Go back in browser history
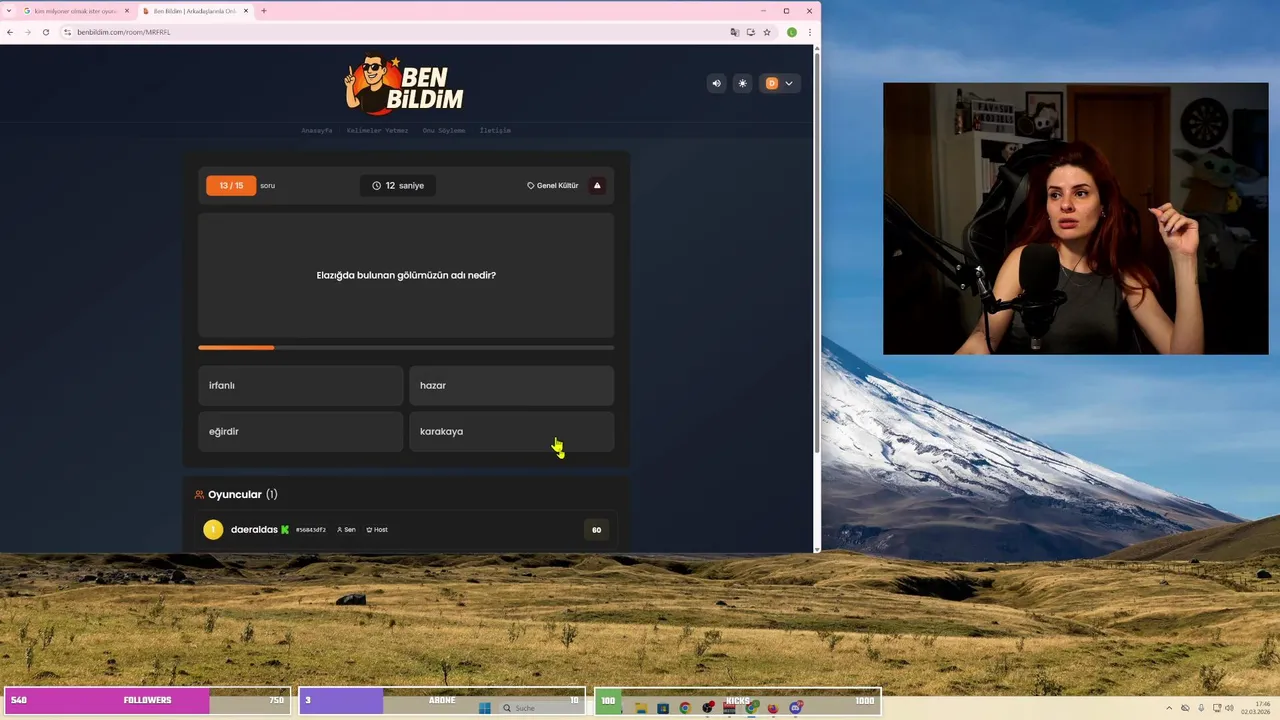1280x720 pixels. [x=10, y=32]
